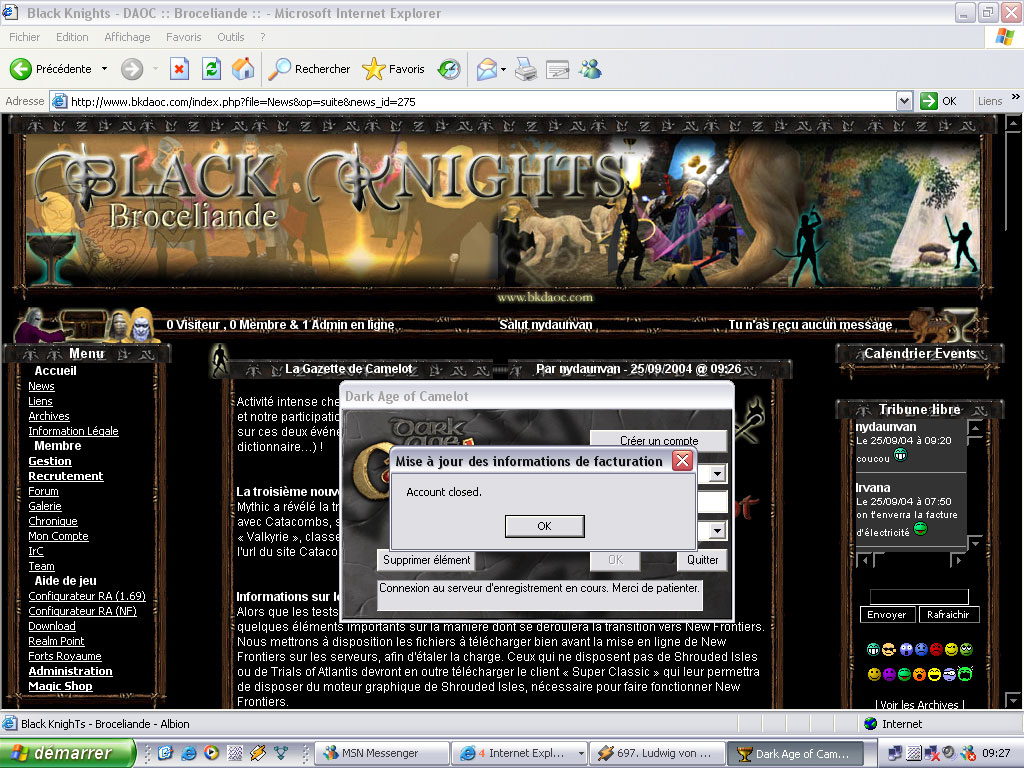Viewport: 1024px width, 768px height.
Task: Open the Forward button dropdown arrow
Action: (x=155, y=69)
